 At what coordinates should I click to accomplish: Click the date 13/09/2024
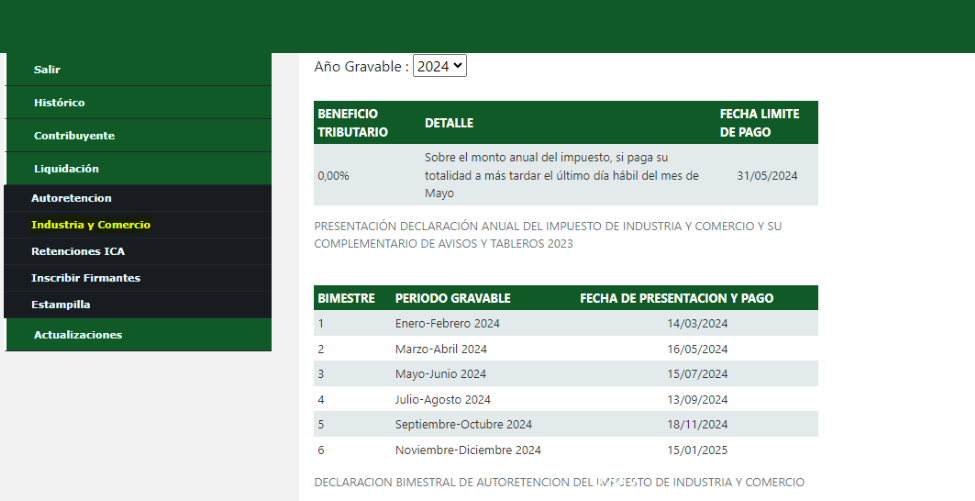click(697, 400)
